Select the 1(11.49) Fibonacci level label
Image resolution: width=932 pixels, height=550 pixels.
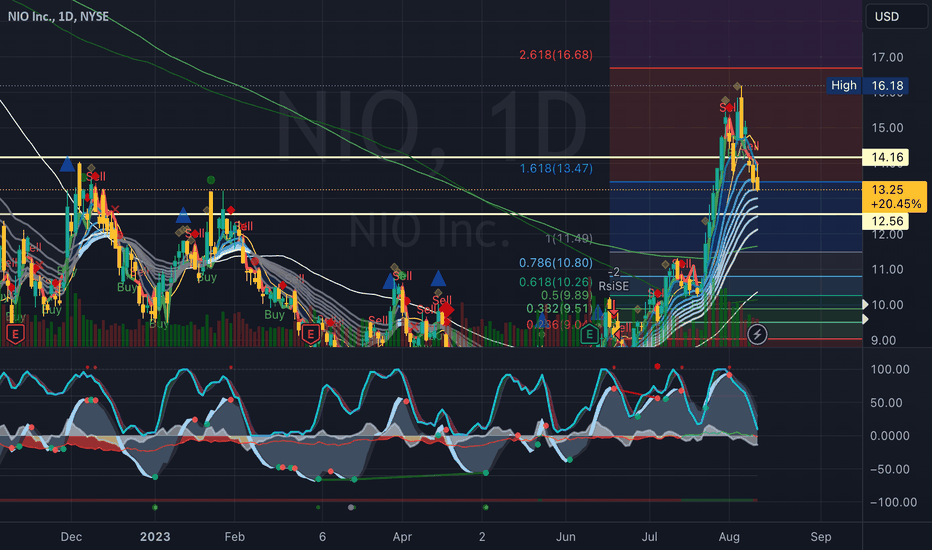pyautogui.click(x=569, y=238)
